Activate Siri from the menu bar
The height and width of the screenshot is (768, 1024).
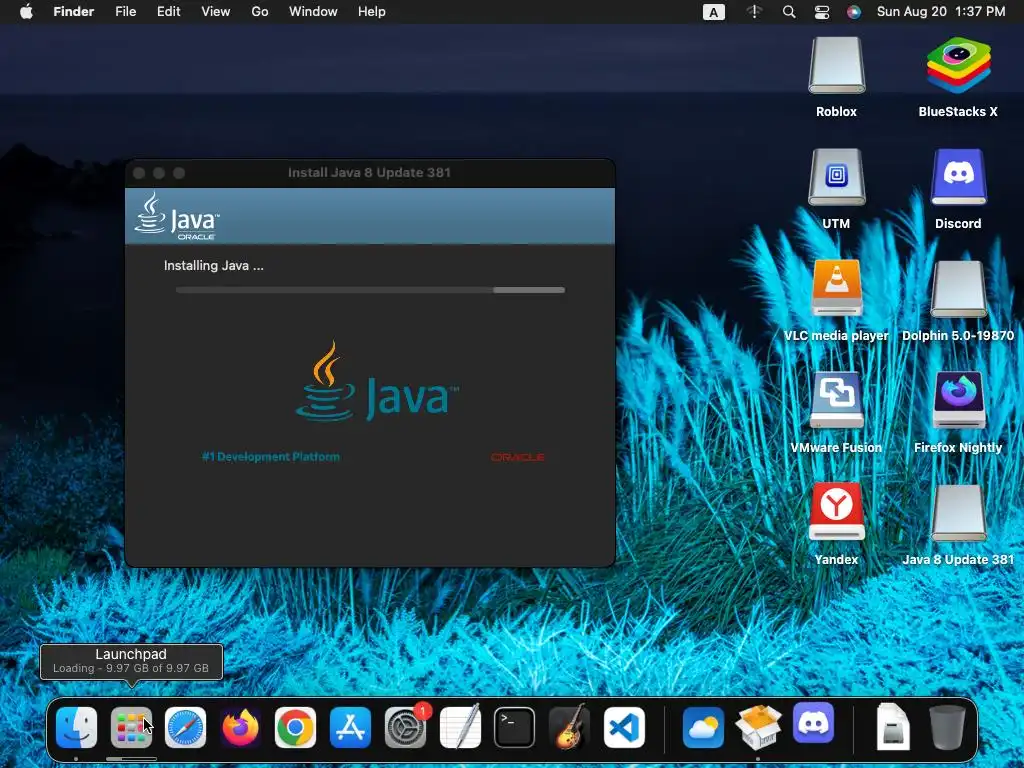point(854,12)
